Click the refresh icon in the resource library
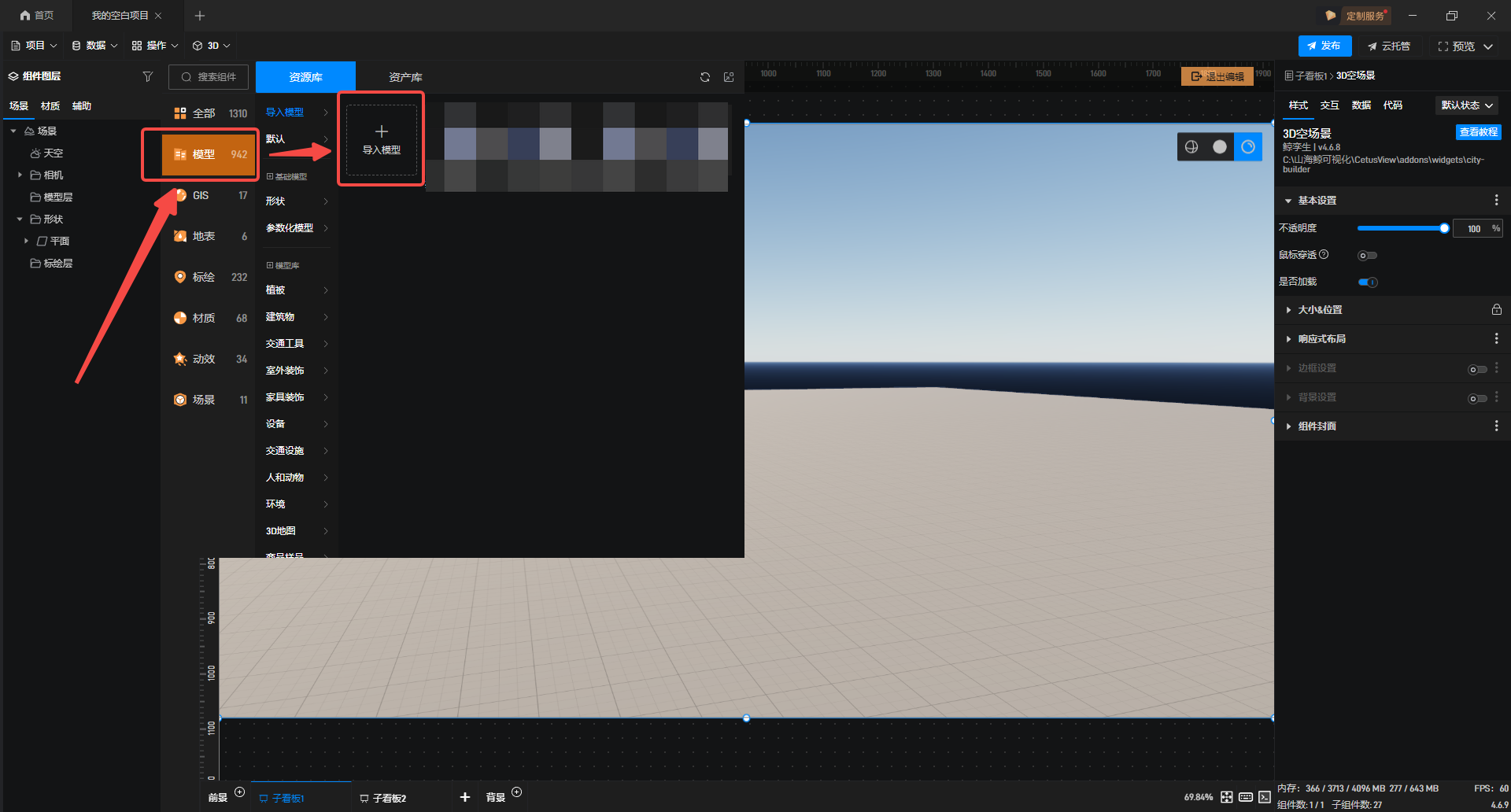 coord(704,77)
